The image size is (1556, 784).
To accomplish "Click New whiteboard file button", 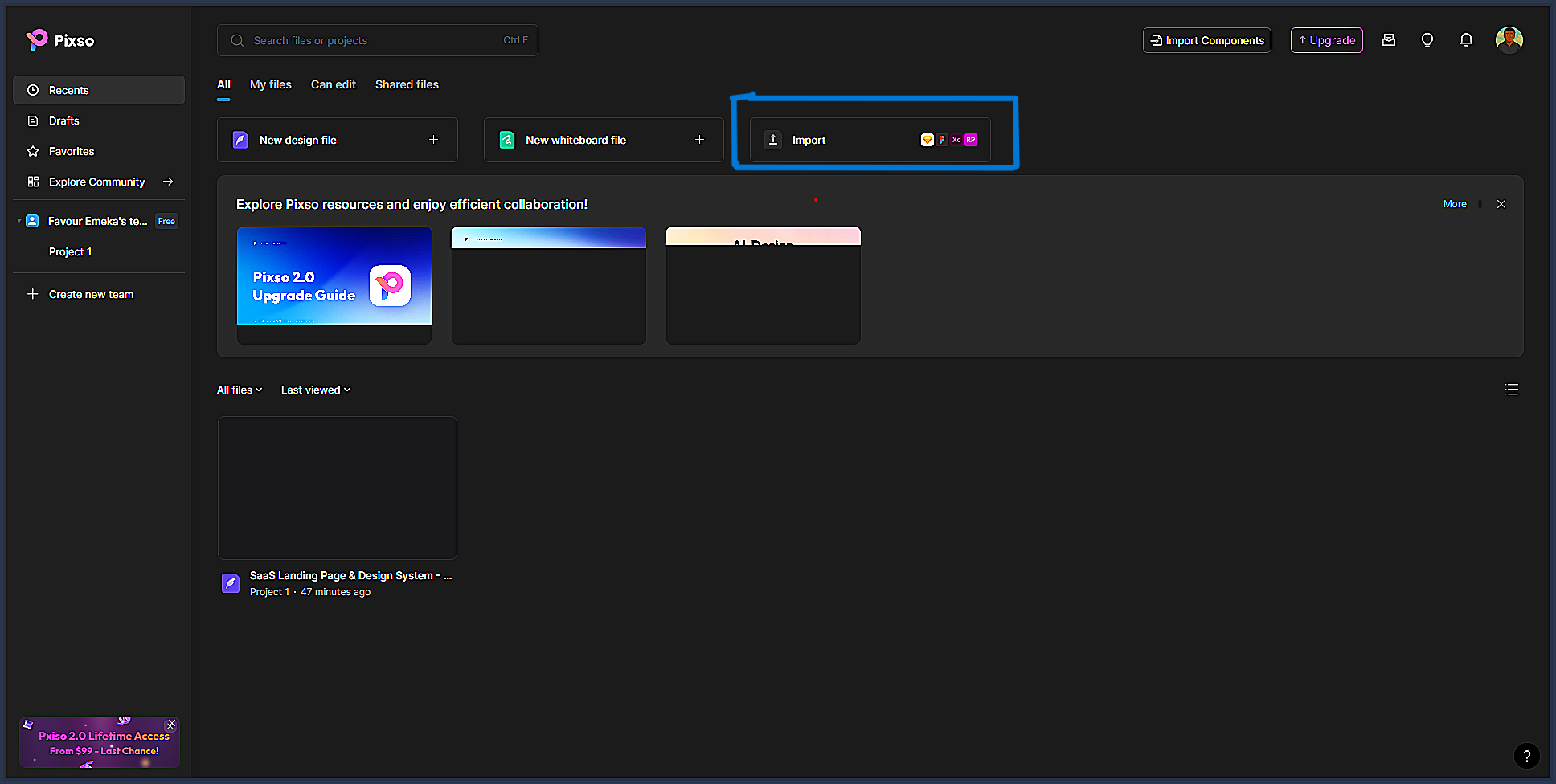I will 604,140.
